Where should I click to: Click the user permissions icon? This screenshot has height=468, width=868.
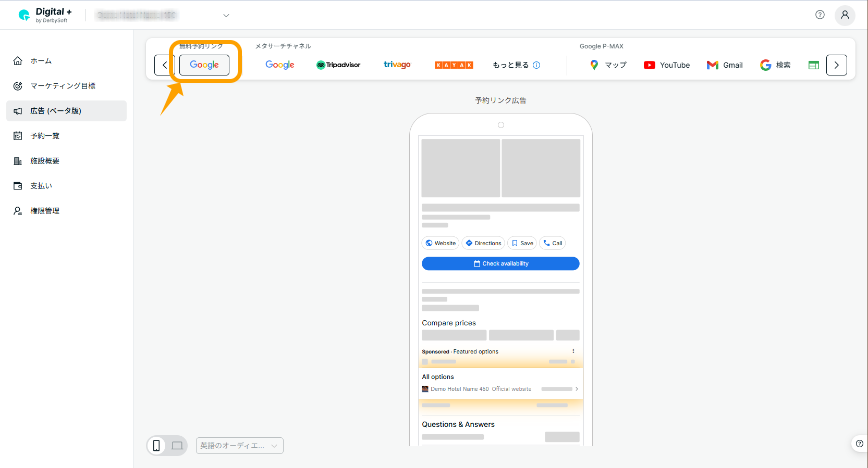tap(18, 210)
